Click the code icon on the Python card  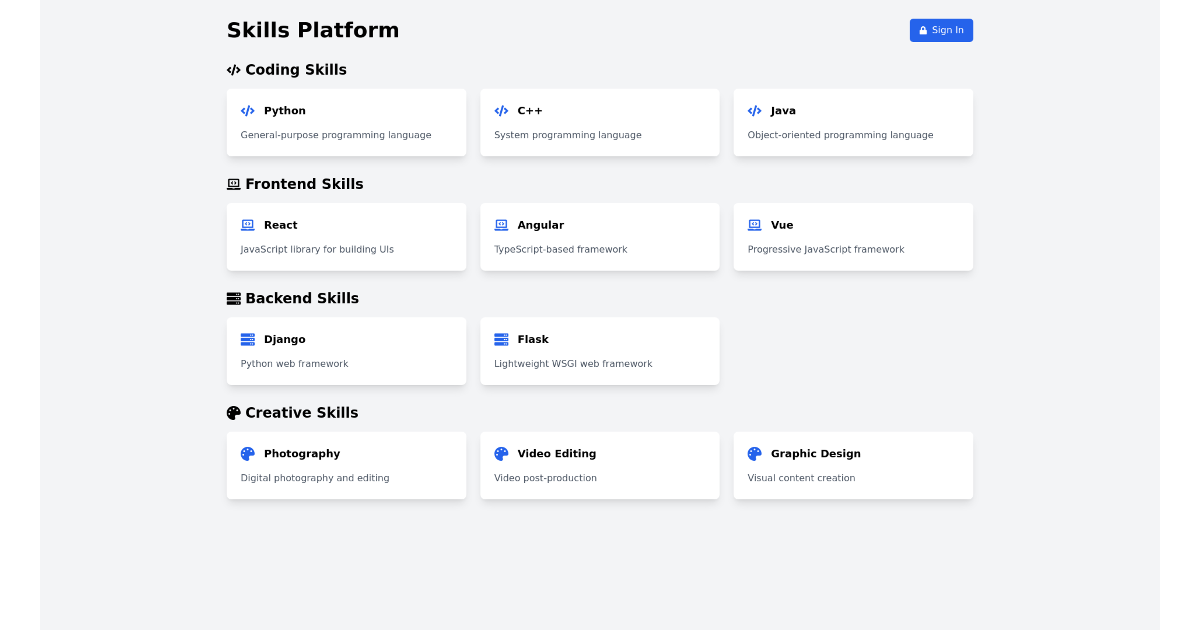coord(248,111)
